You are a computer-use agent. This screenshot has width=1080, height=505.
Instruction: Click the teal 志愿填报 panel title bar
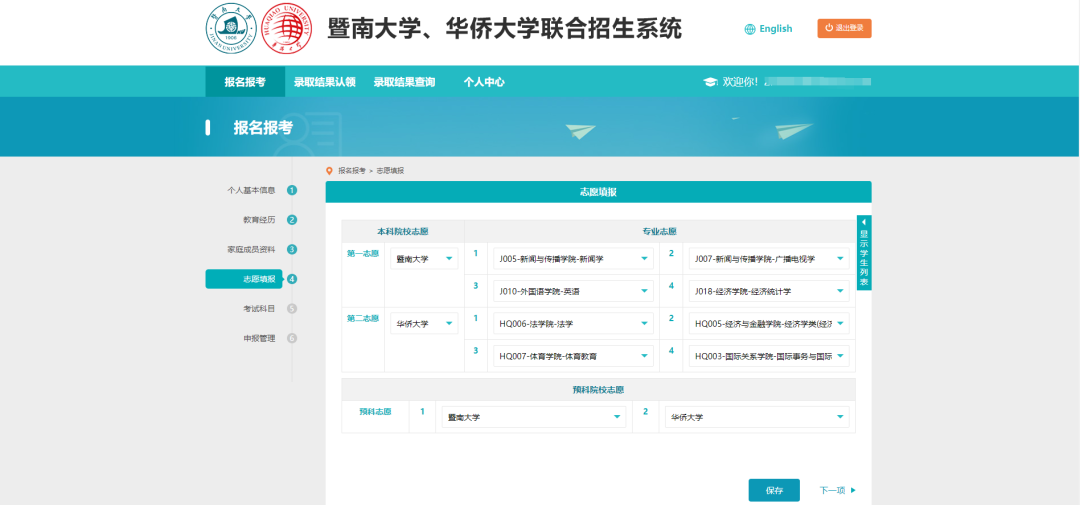[599, 192]
